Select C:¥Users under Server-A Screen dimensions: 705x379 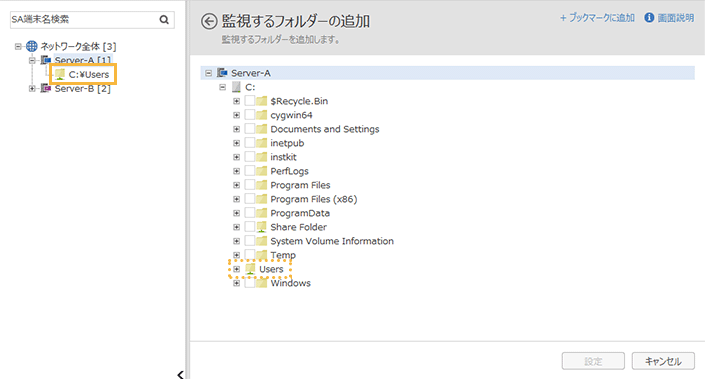[89, 74]
